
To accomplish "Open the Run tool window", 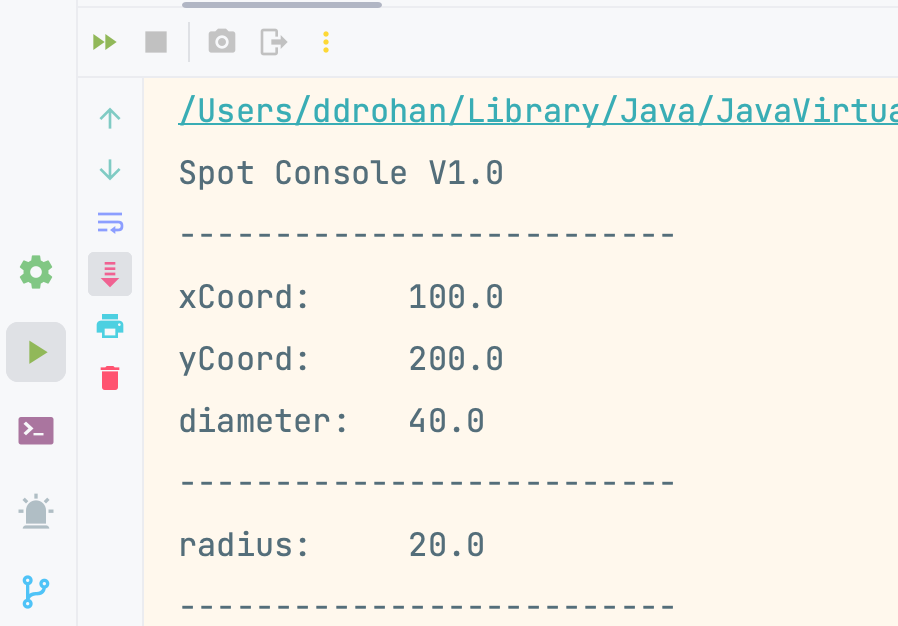I will tap(36, 352).
